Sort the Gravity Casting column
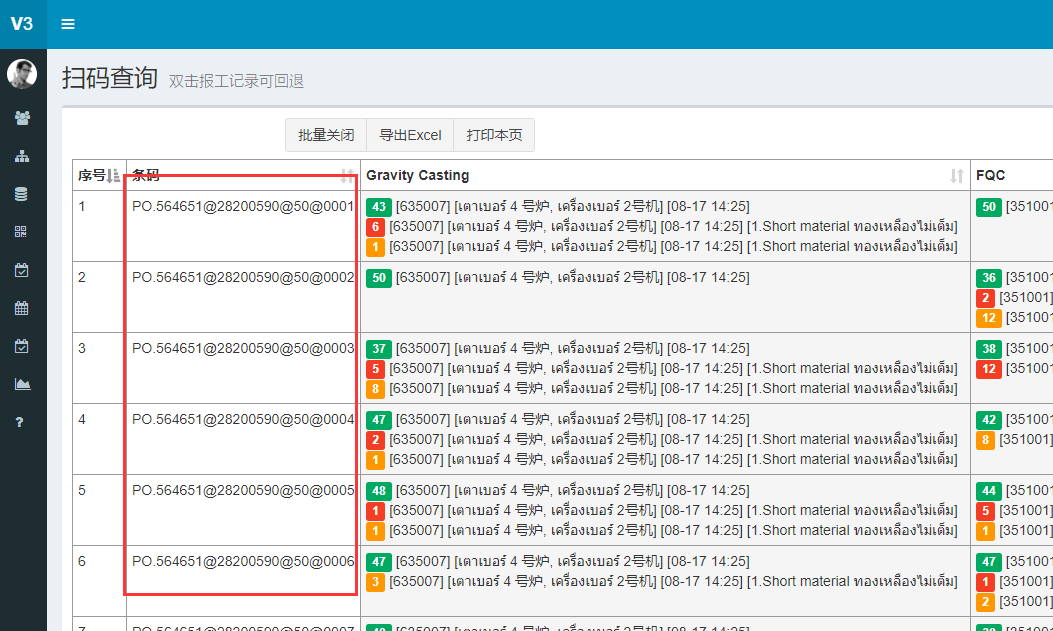The image size is (1053, 631). [x=957, y=176]
